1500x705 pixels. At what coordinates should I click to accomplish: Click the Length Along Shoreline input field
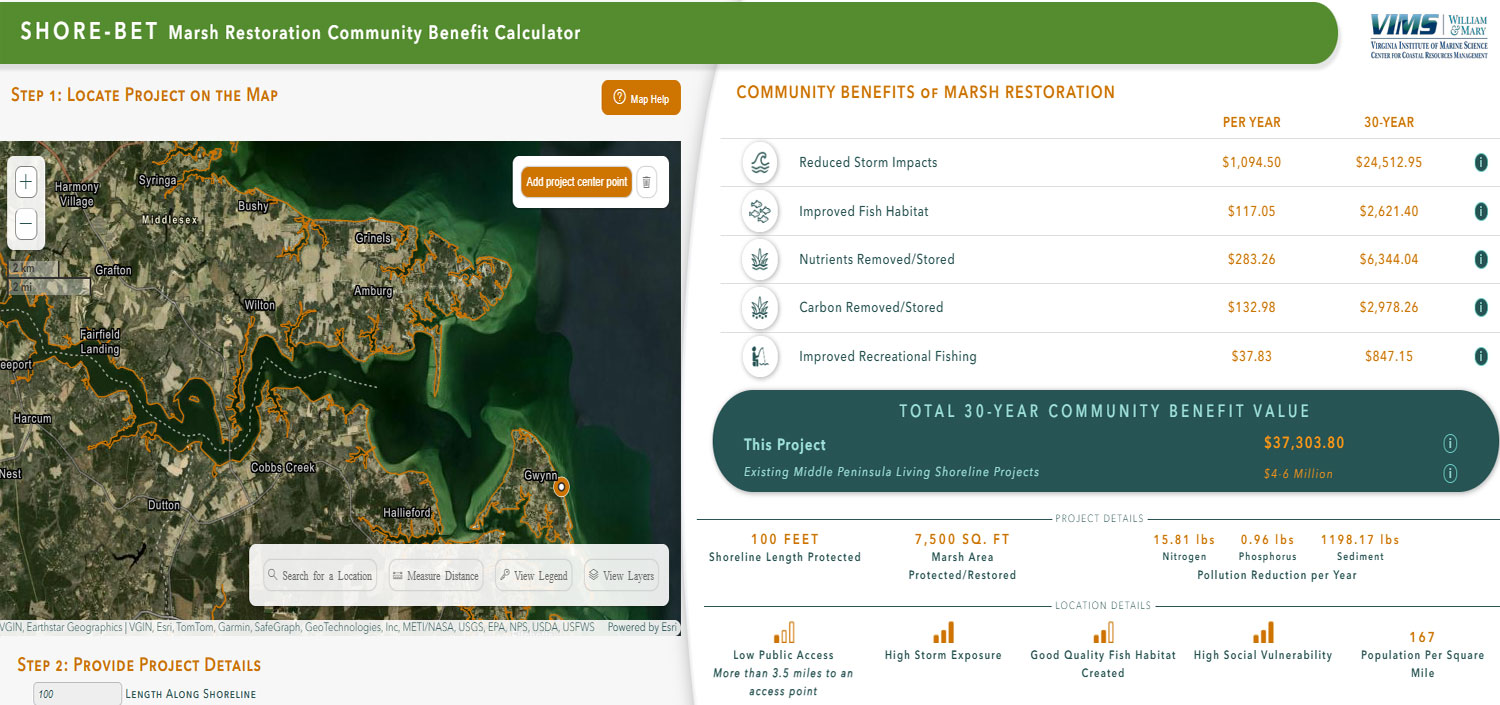(x=77, y=694)
